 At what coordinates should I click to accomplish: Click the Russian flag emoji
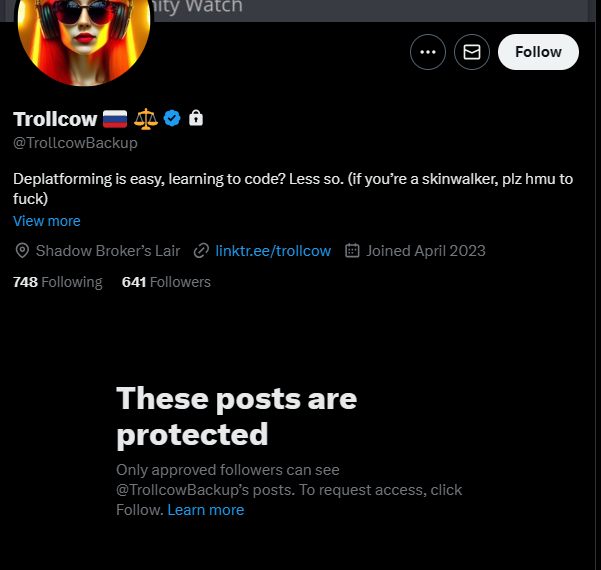[116, 118]
